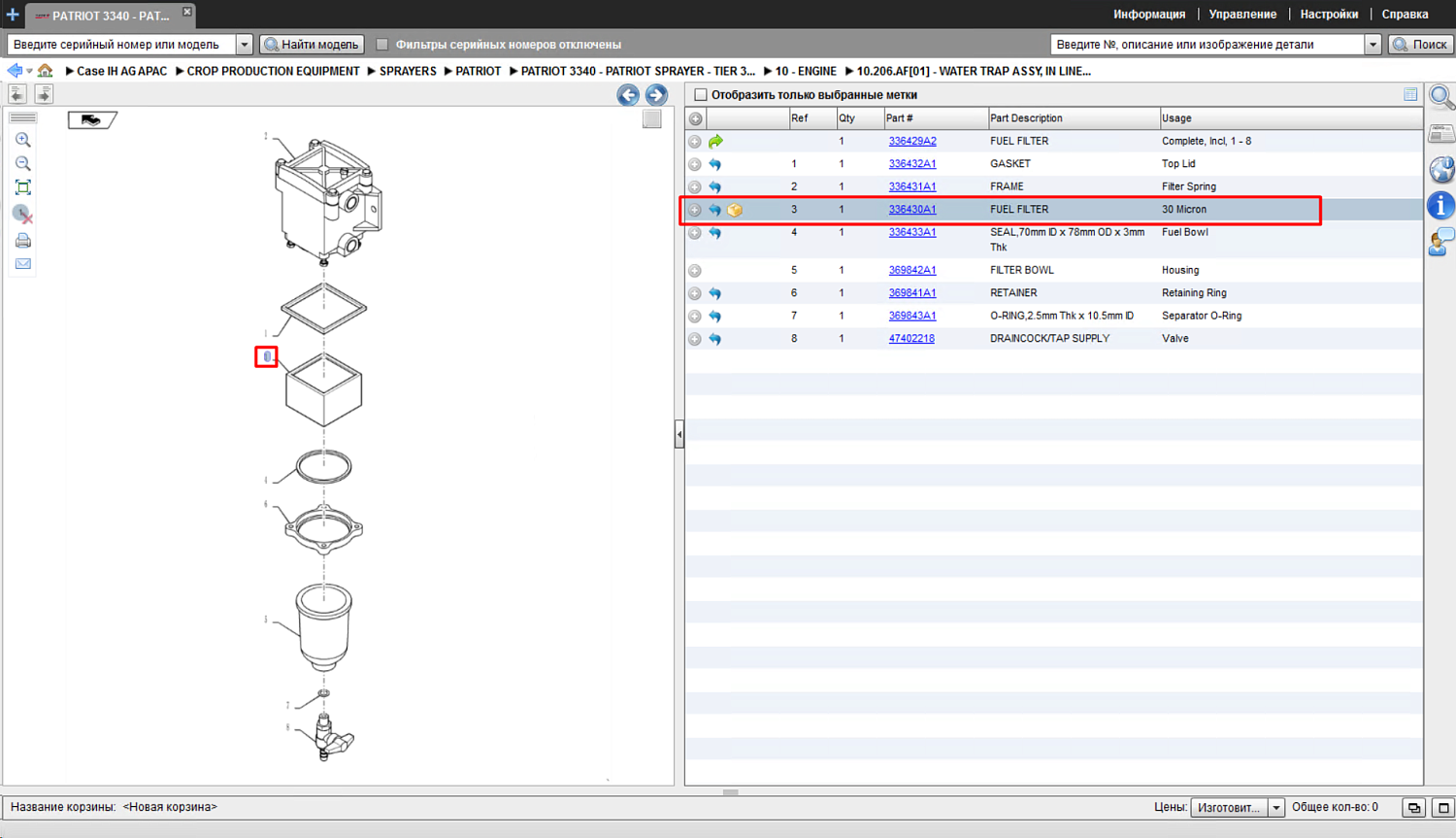Open the user chat icon in the sidebar
Screen dimensions: 1456x838
[1441, 241]
